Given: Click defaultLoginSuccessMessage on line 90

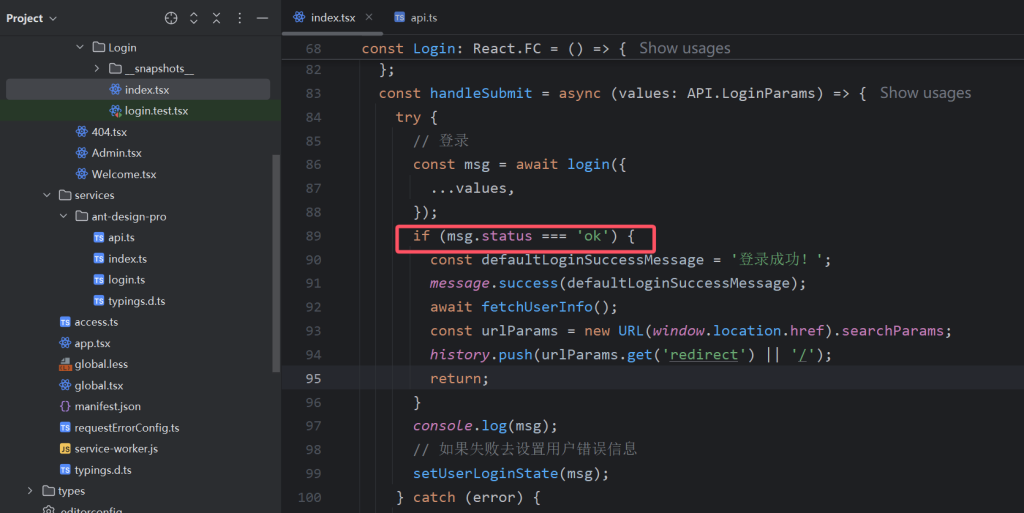Looking at the screenshot, I should 592,260.
